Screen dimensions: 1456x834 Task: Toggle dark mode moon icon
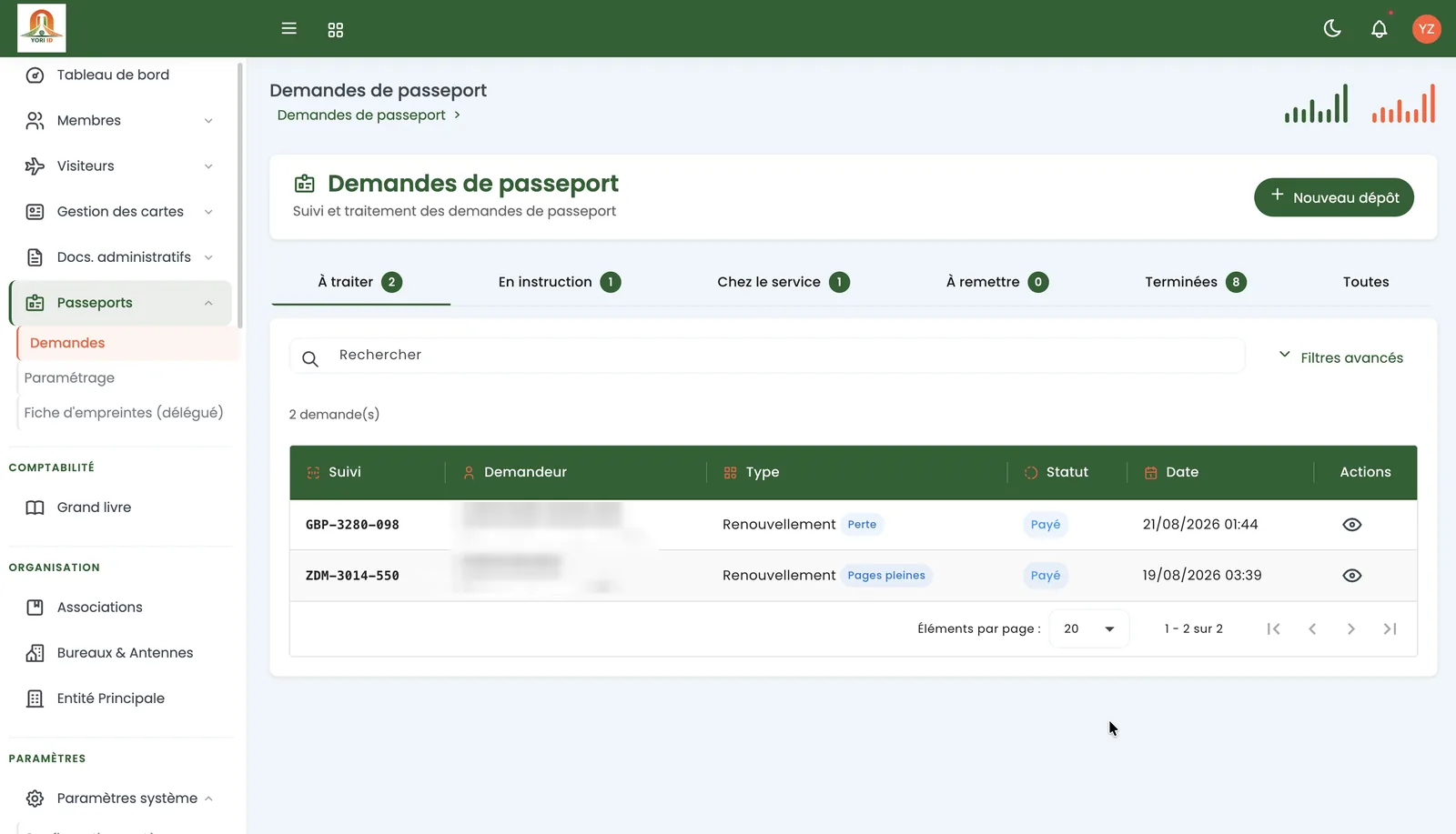tap(1332, 28)
